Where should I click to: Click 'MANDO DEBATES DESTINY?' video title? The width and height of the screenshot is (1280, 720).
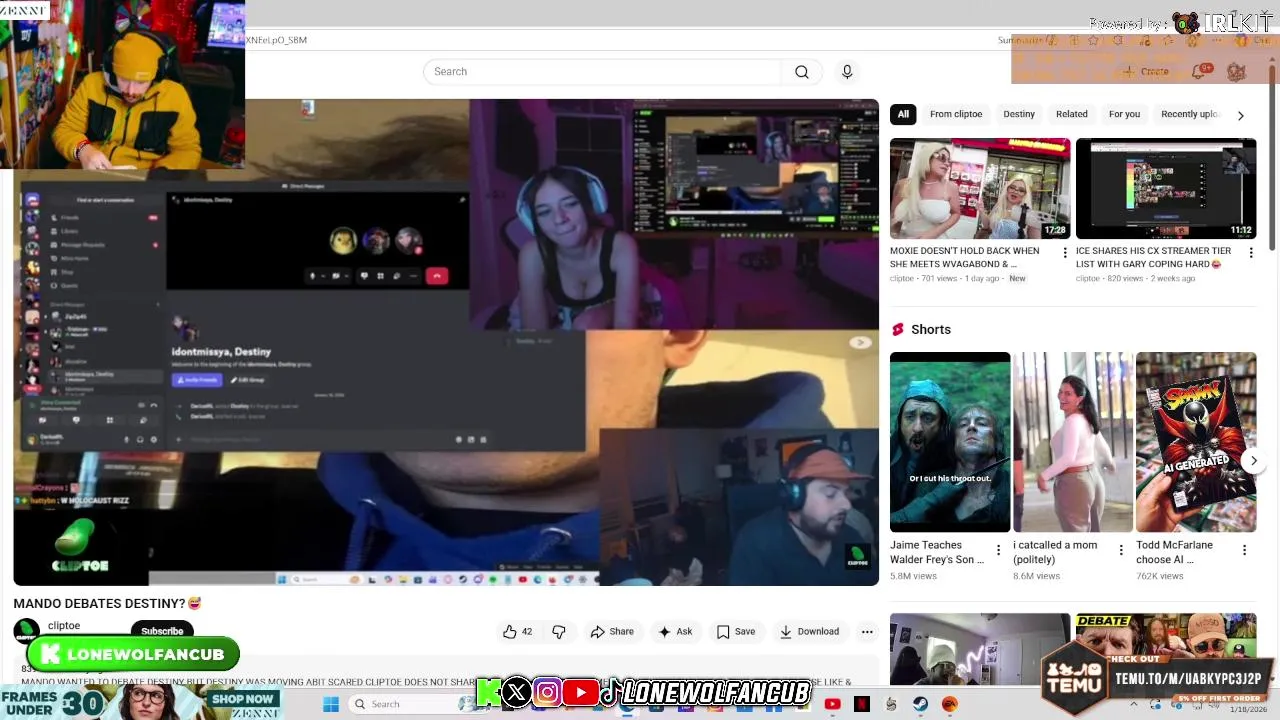(107, 603)
